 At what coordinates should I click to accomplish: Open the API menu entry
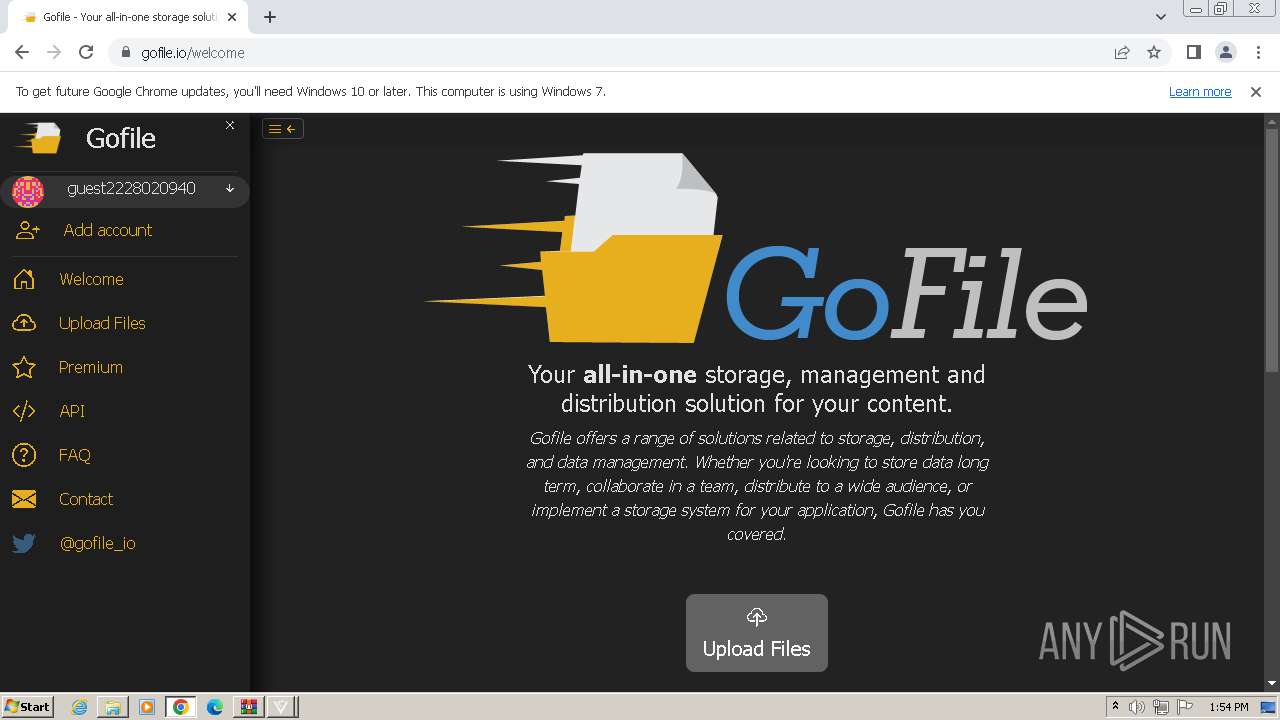(x=72, y=411)
